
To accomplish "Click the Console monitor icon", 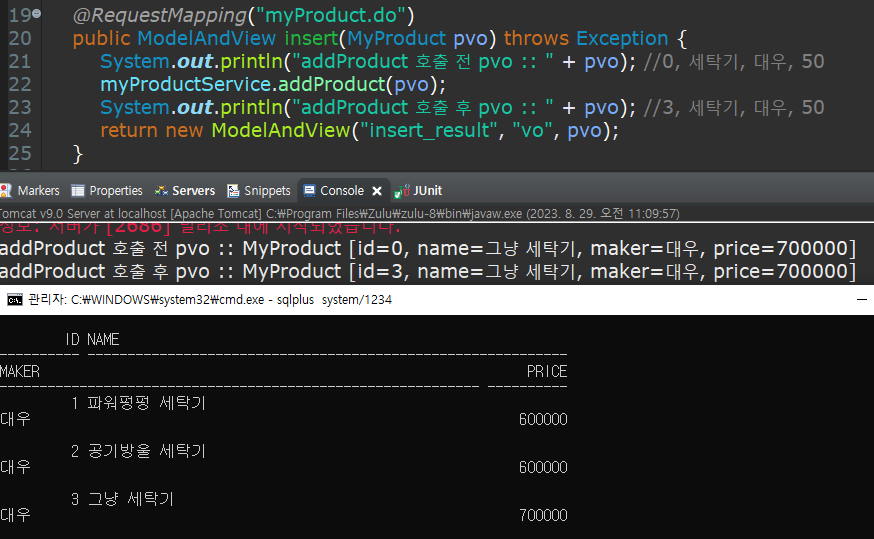I will point(309,191).
